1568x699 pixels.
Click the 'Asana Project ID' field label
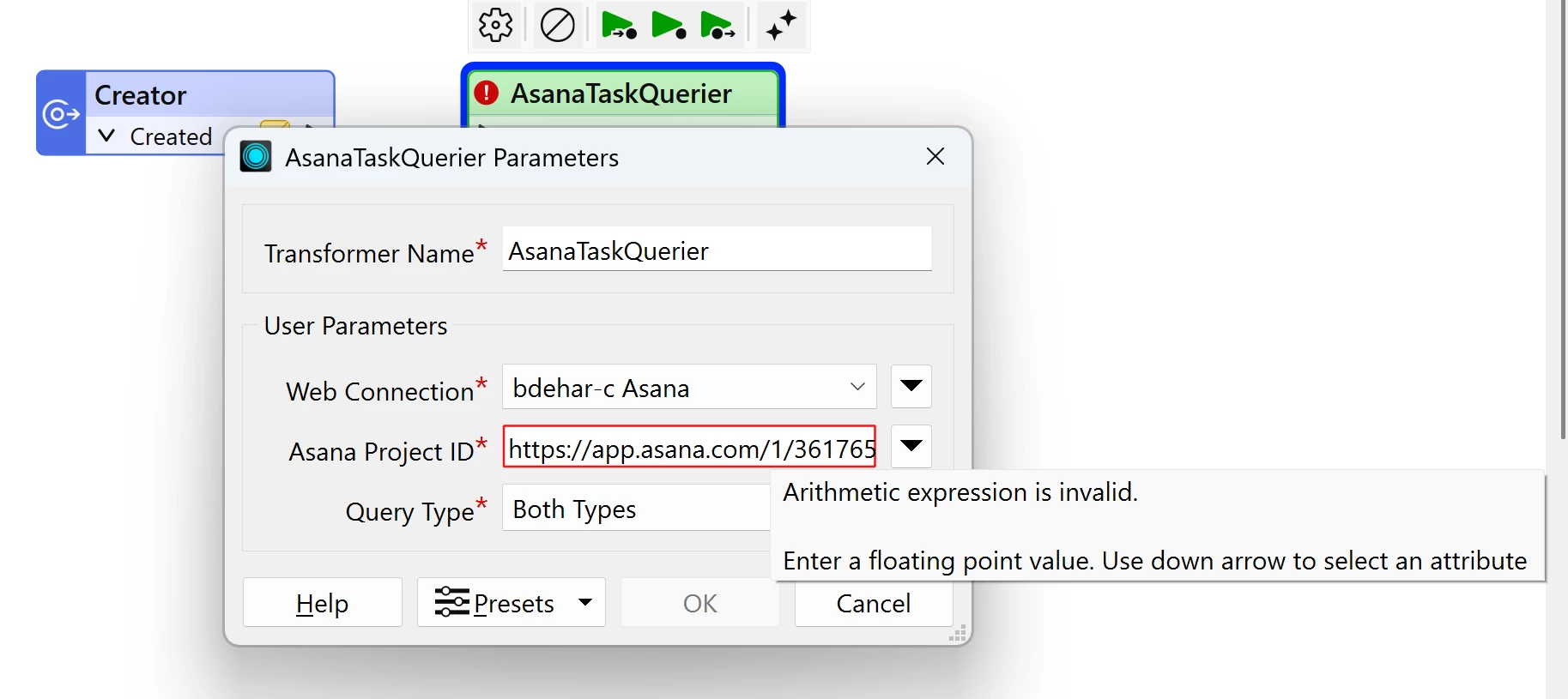coord(381,451)
